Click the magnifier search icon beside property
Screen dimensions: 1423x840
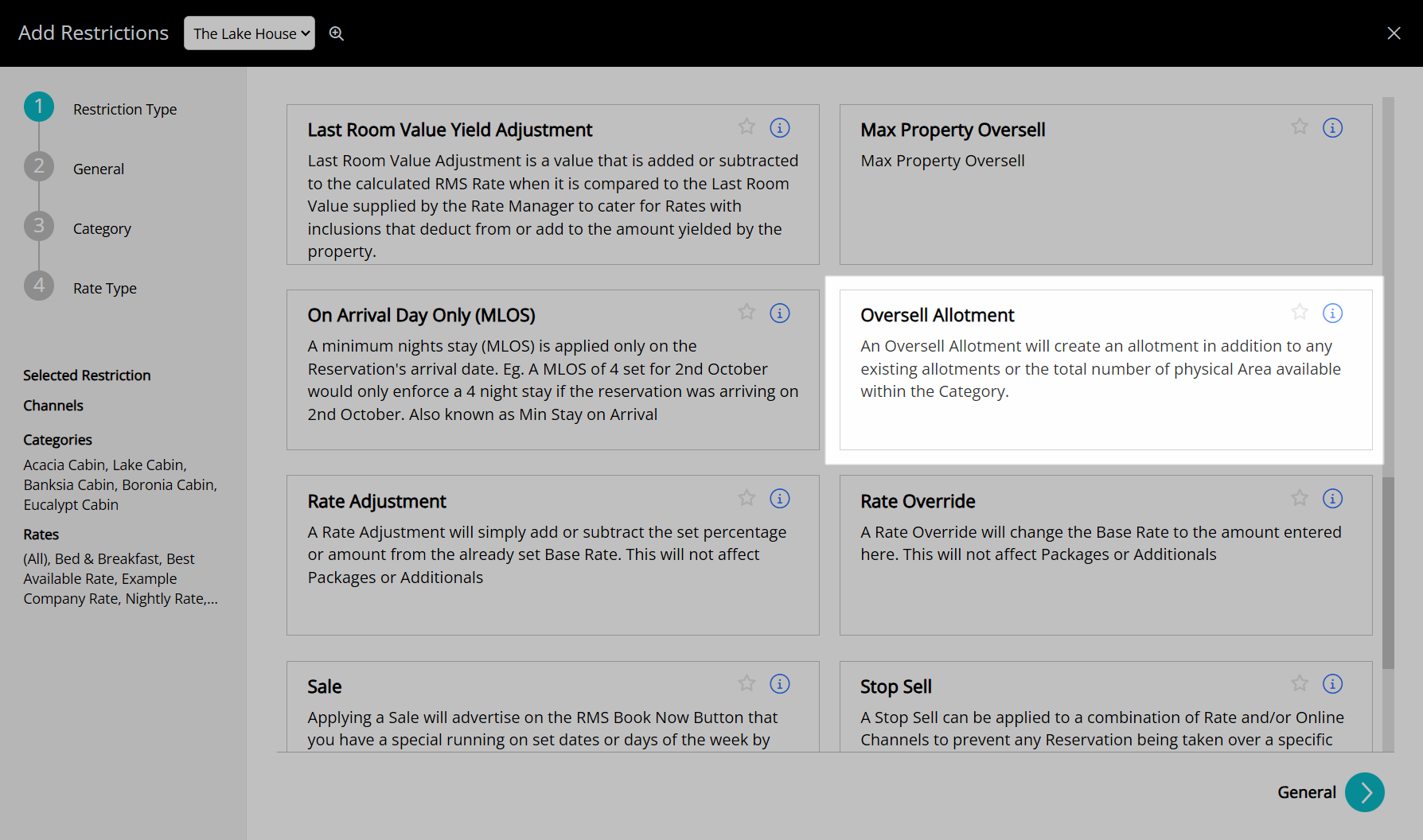[x=337, y=33]
